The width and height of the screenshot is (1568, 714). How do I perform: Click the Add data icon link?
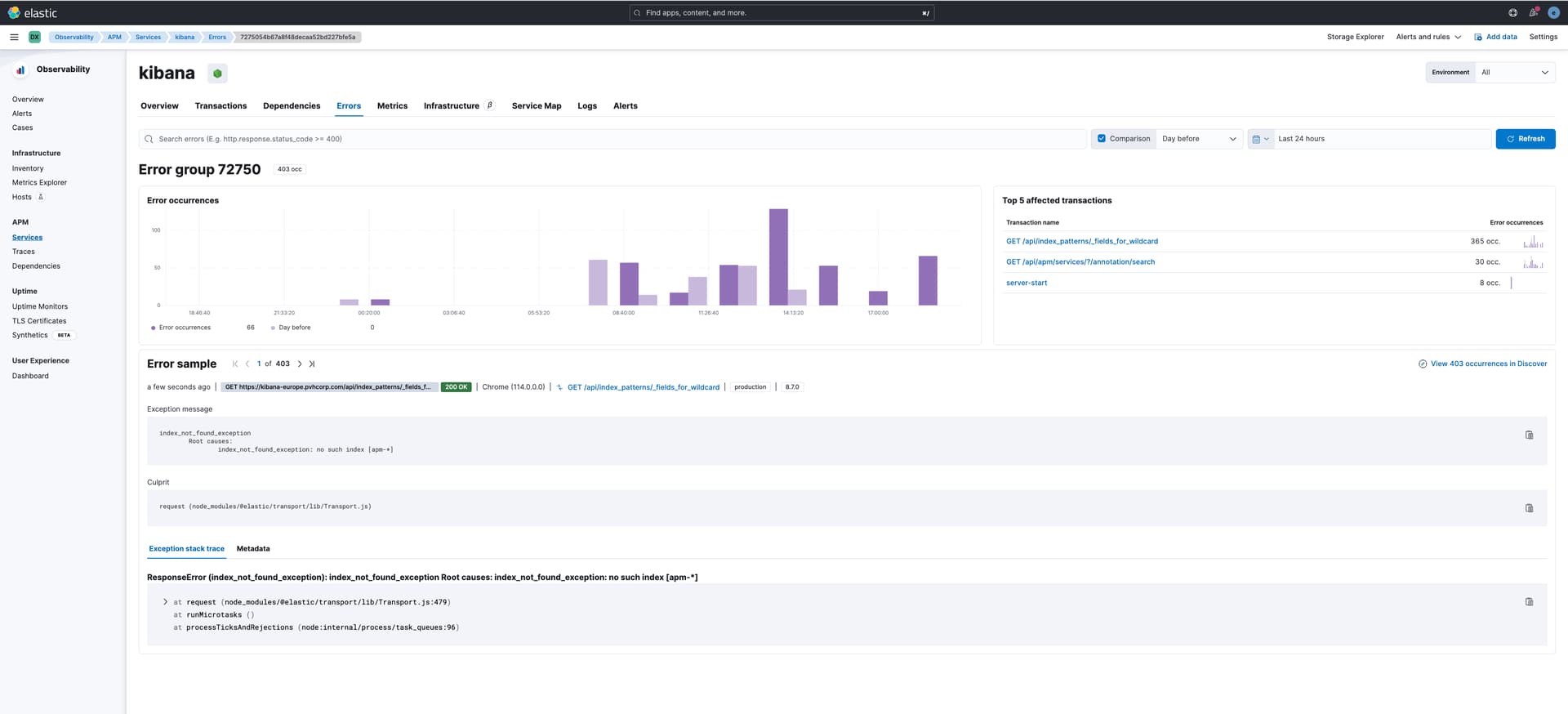click(x=1478, y=37)
